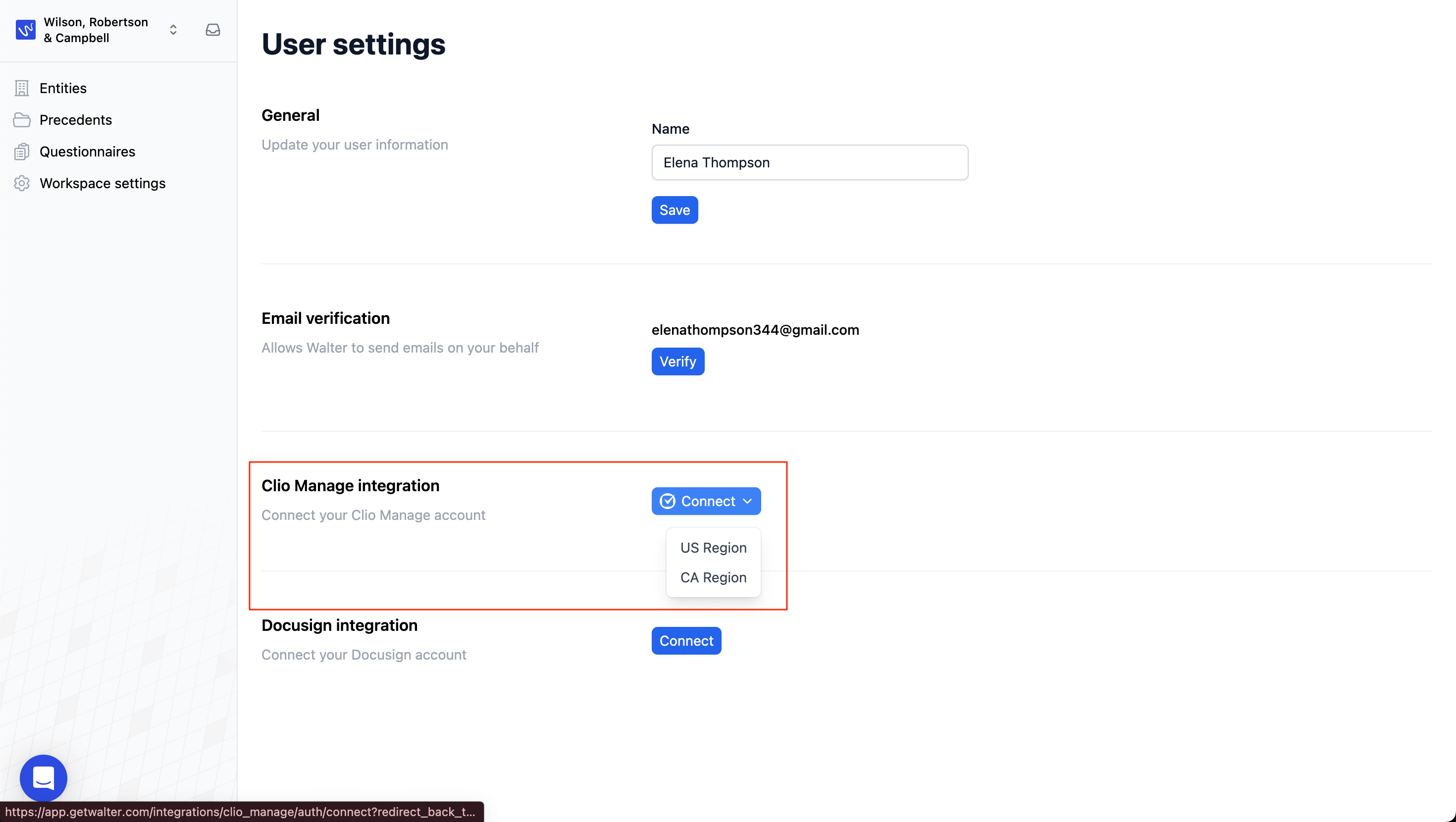Viewport: 1456px width, 822px height.
Task: Click the Entities building icon
Action: (x=21, y=88)
